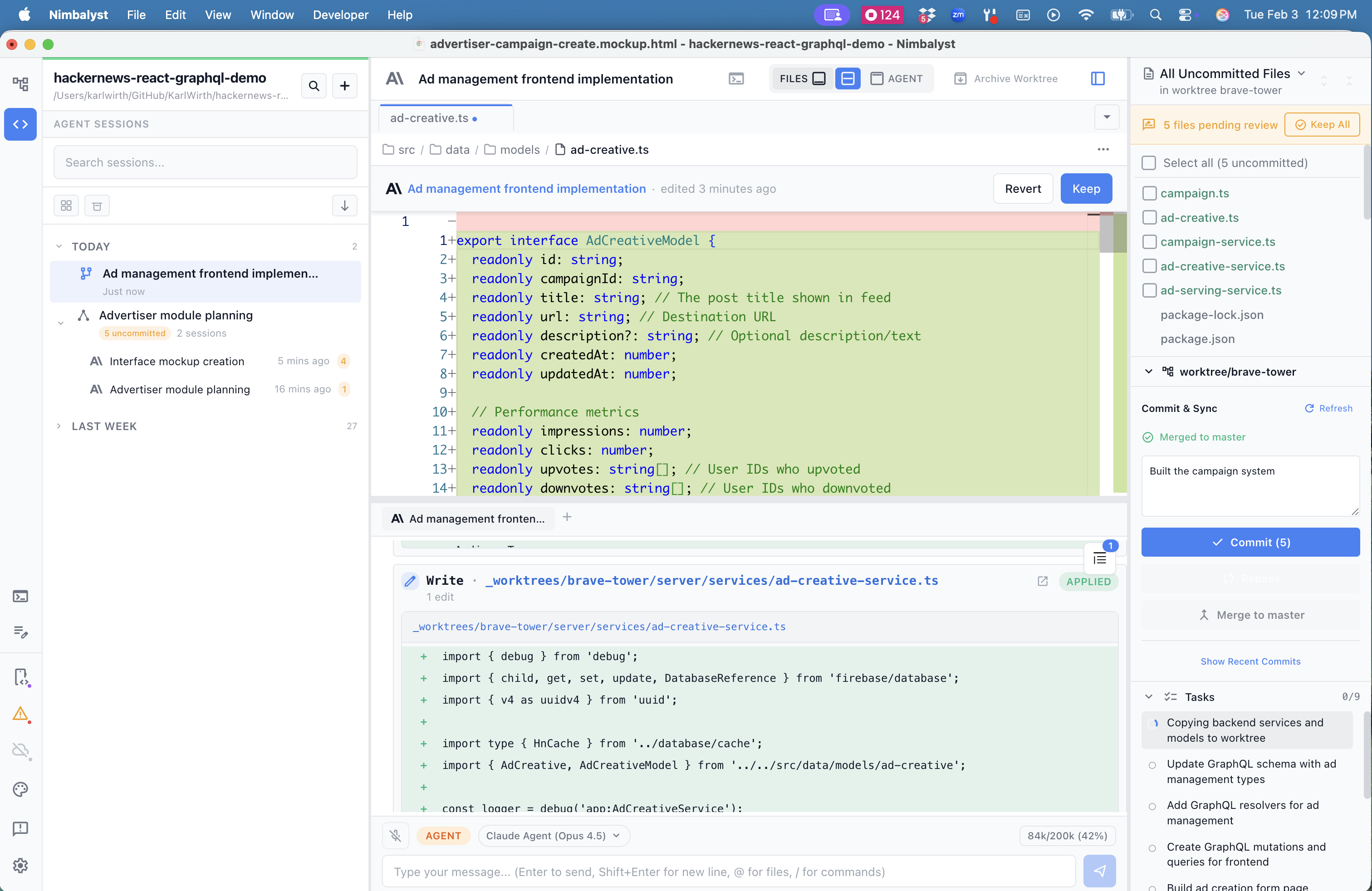
Task: Switch sessions to grid view icon
Action: click(66, 206)
